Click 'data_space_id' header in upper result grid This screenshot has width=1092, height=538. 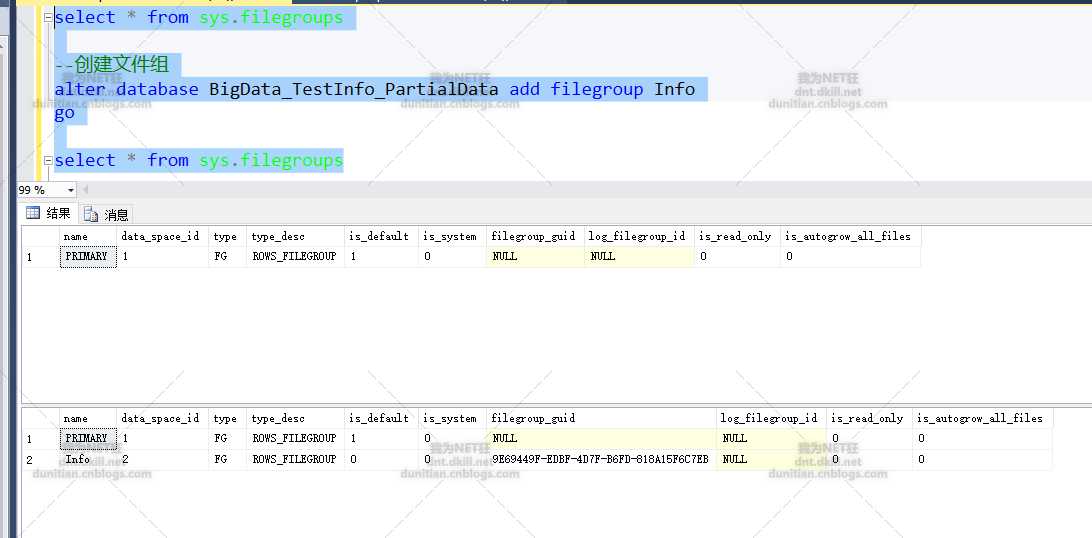(x=162, y=236)
